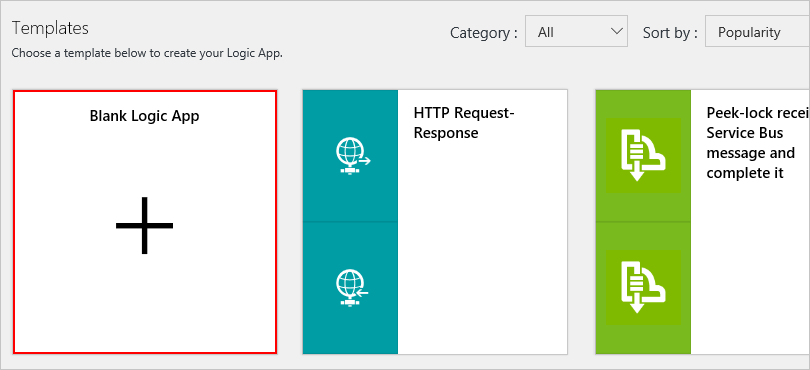
Task: Click the Category dropdown chevron arrow
Action: pos(616,32)
